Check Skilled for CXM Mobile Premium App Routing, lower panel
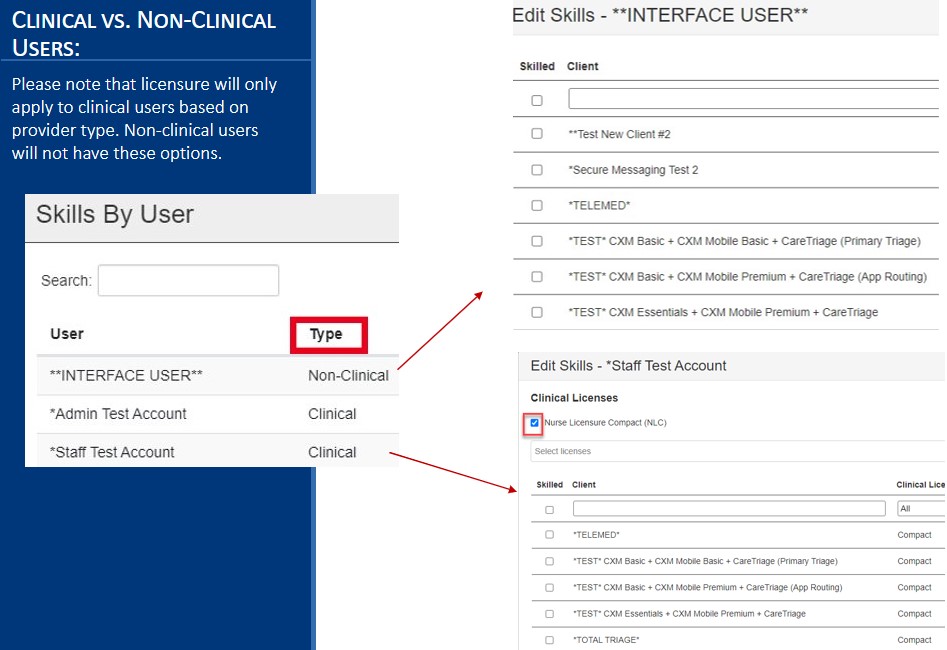This screenshot has width=947, height=650. click(549, 588)
